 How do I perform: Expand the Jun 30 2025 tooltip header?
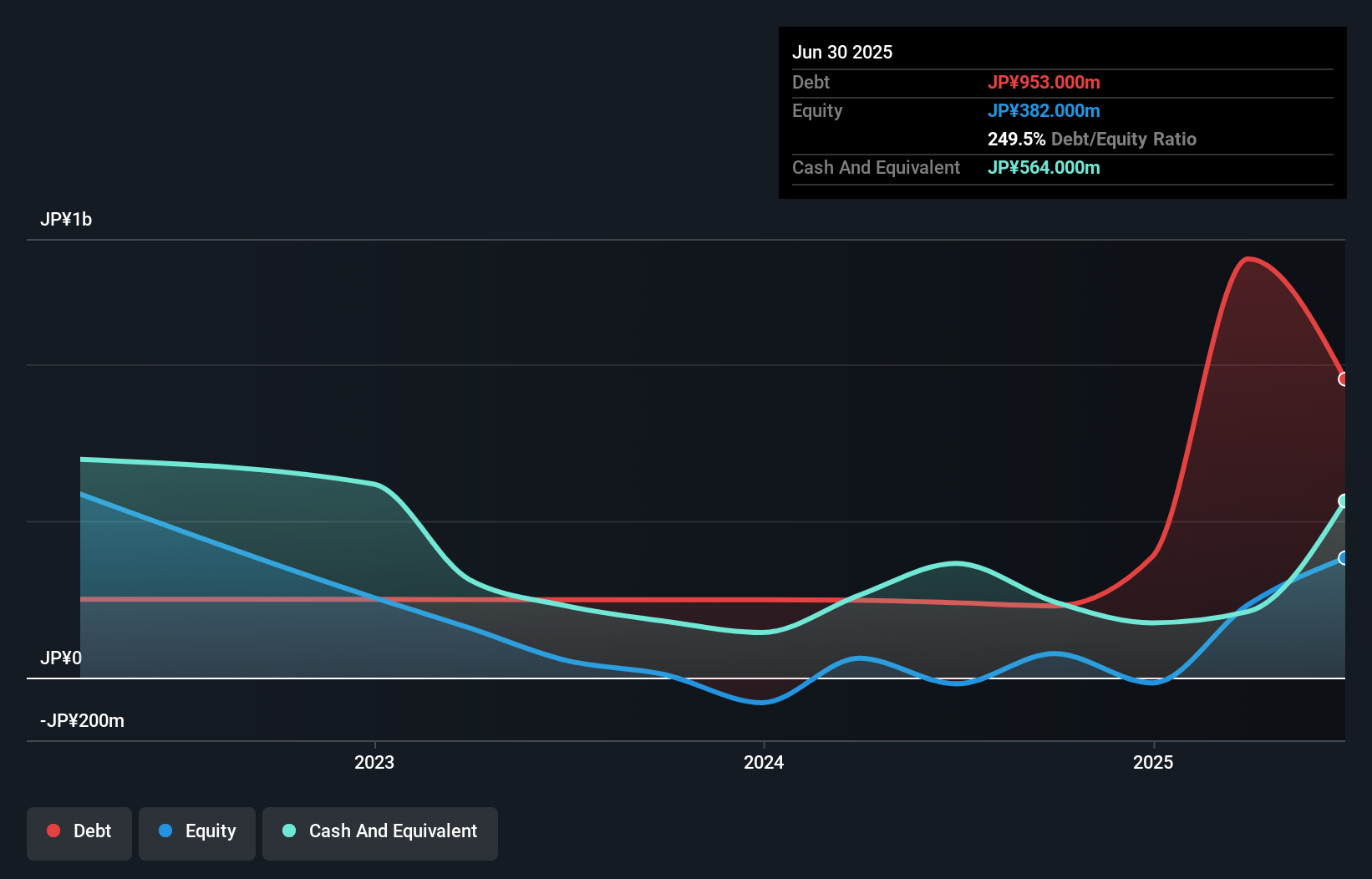pyautogui.click(x=842, y=52)
